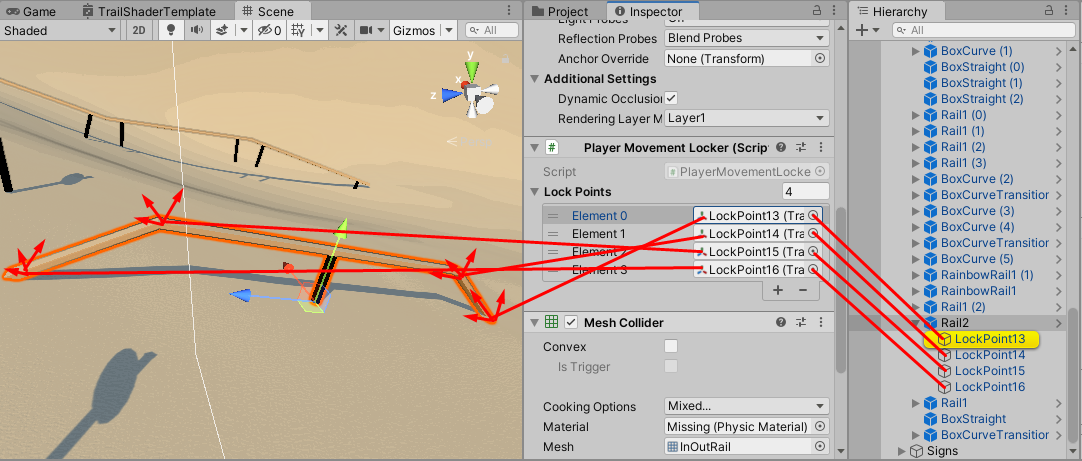Open effects dropdown arrow next to skybox icon
The image size is (1082, 461).
click(243, 30)
